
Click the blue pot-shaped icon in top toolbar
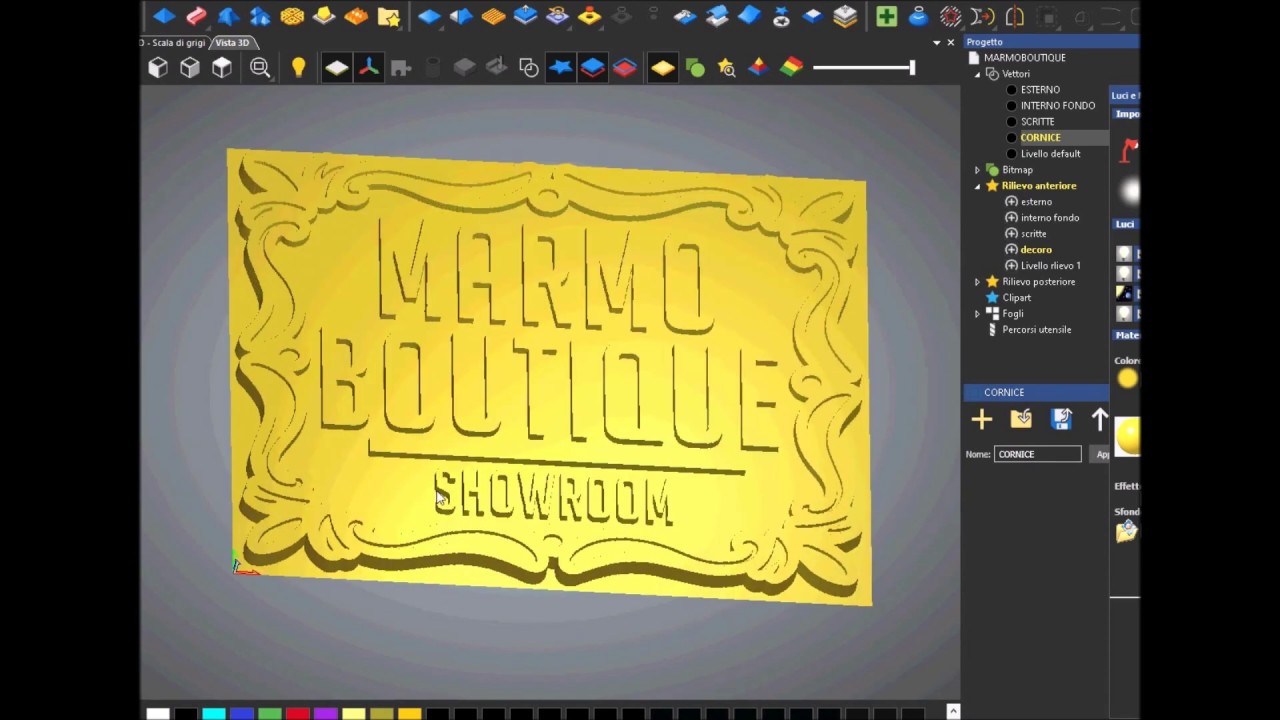(918, 16)
